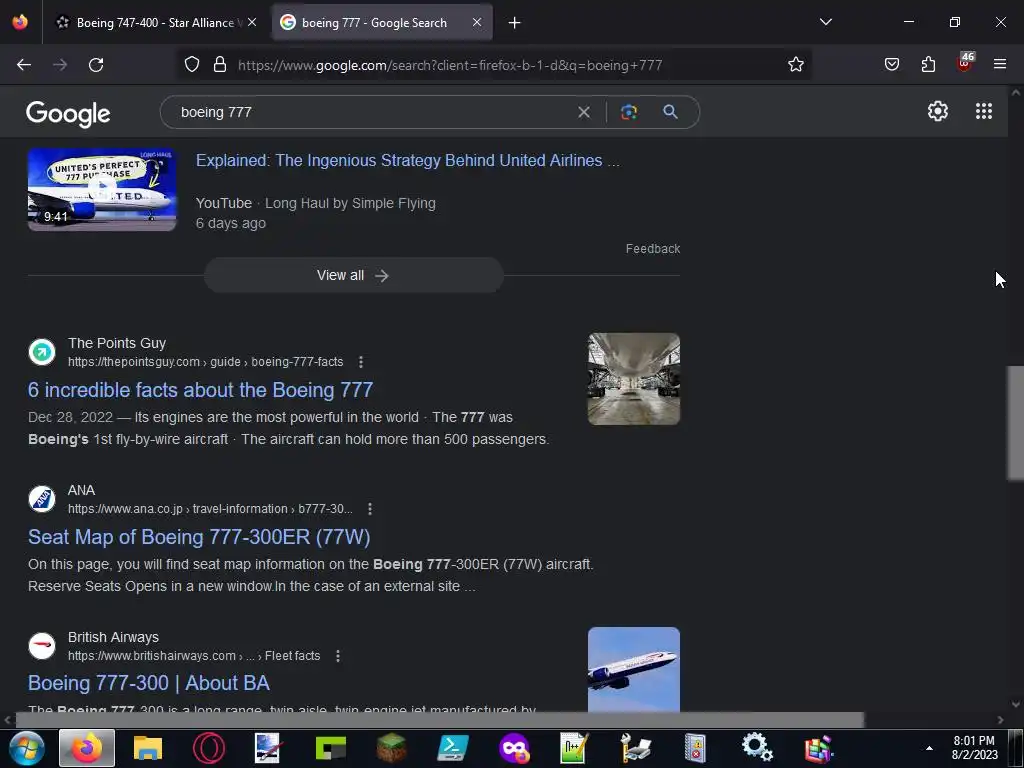Open options menu for ANA result

pyautogui.click(x=370, y=509)
